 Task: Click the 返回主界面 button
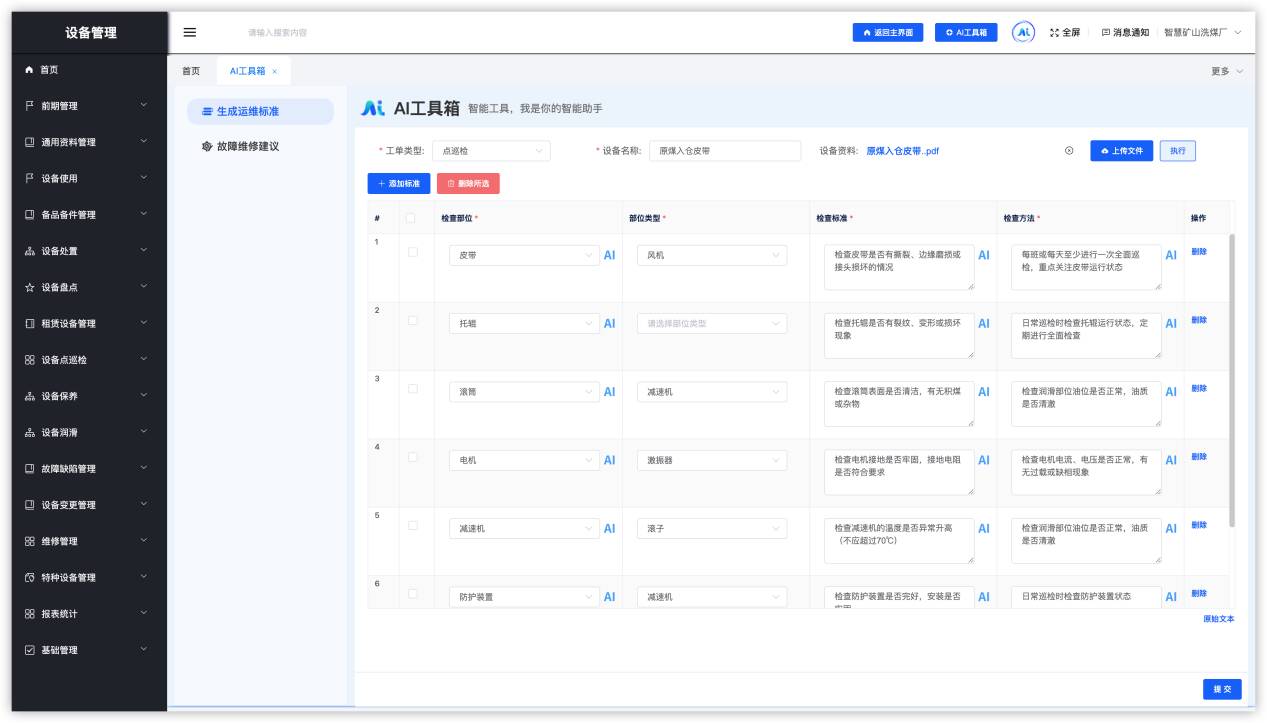pos(888,33)
